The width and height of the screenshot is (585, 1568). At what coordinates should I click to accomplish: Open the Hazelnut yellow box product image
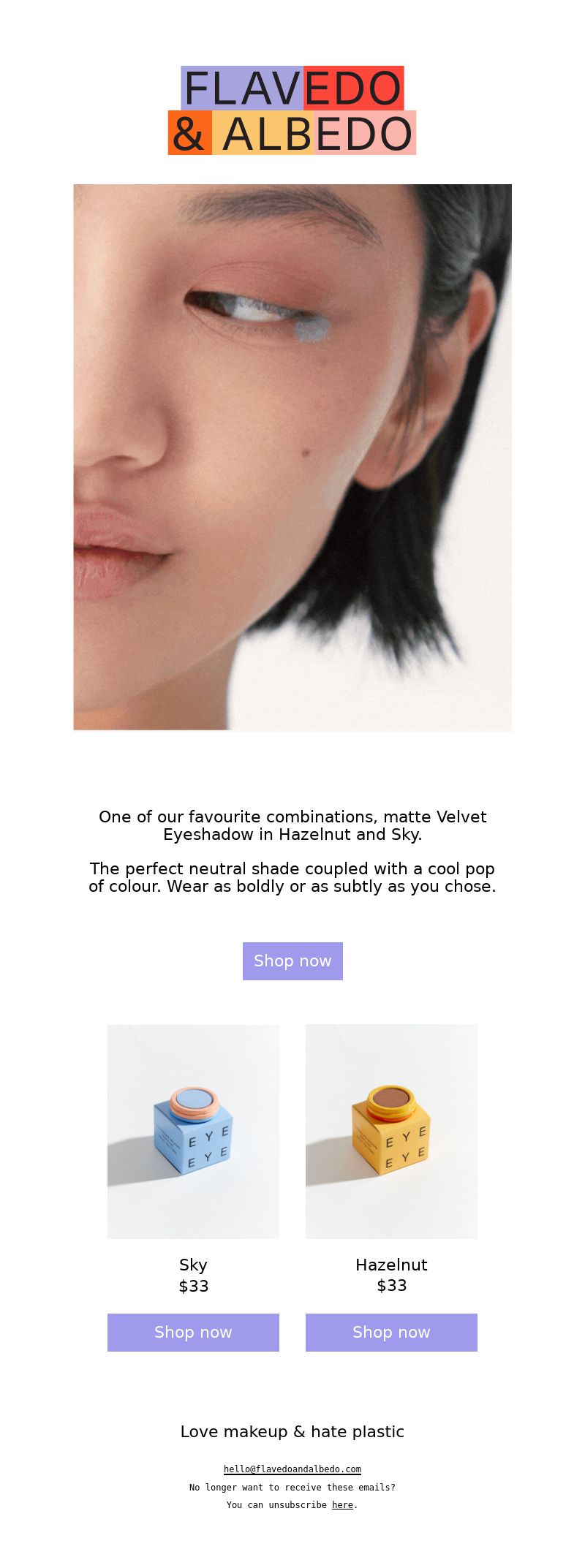(x=391, y=1131)
